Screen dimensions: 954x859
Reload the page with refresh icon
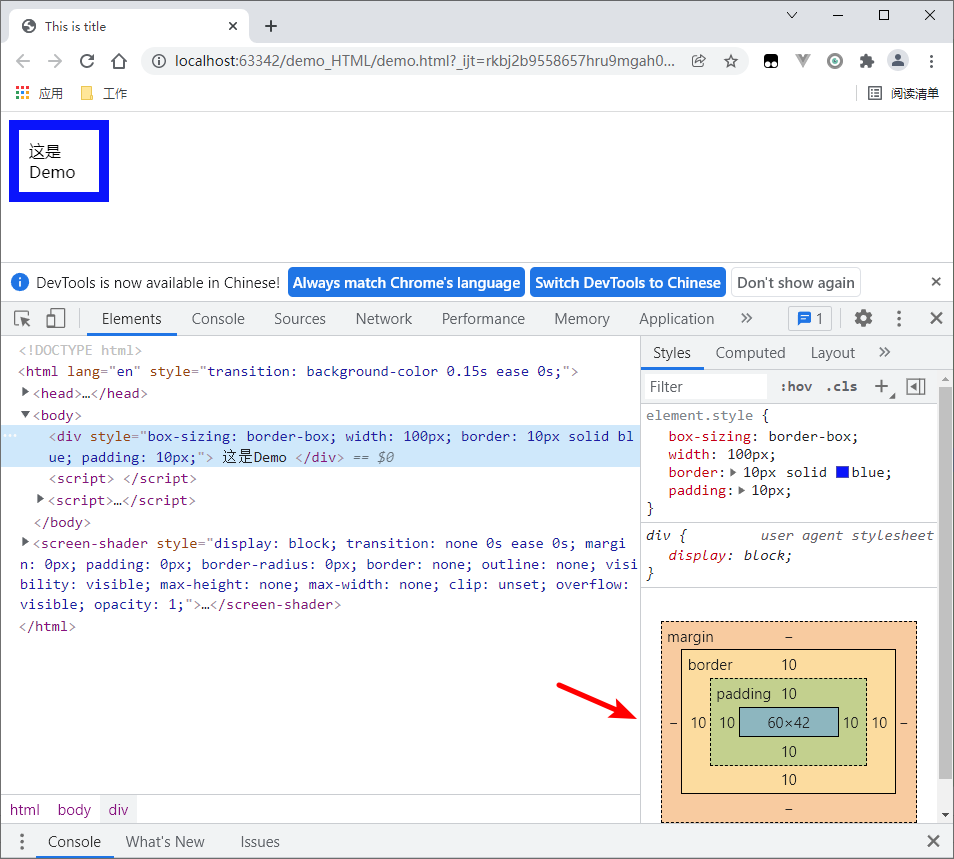pyautogui.click(x=87, y=61)
